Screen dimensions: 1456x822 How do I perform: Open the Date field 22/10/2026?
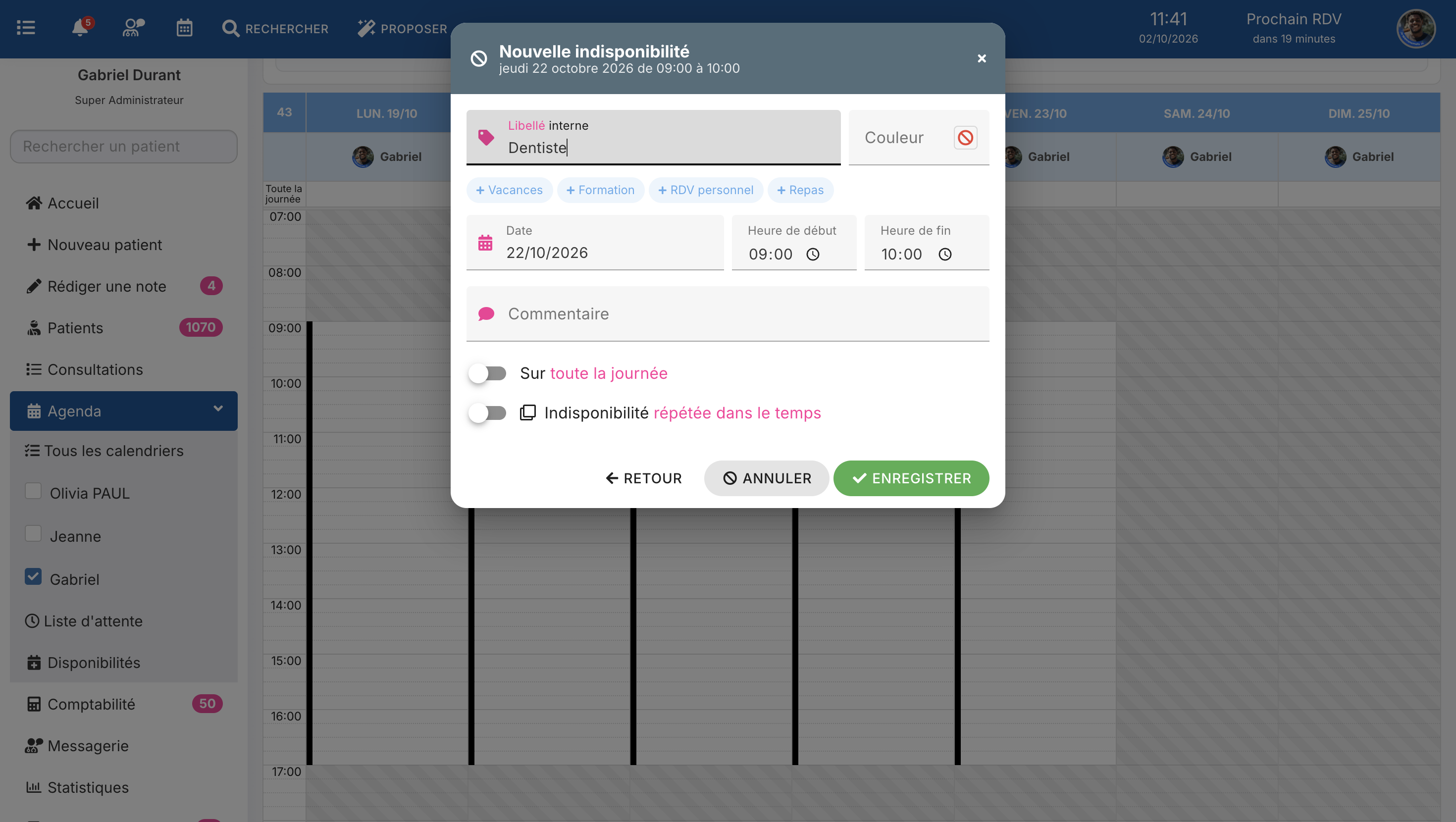[595, 243]
